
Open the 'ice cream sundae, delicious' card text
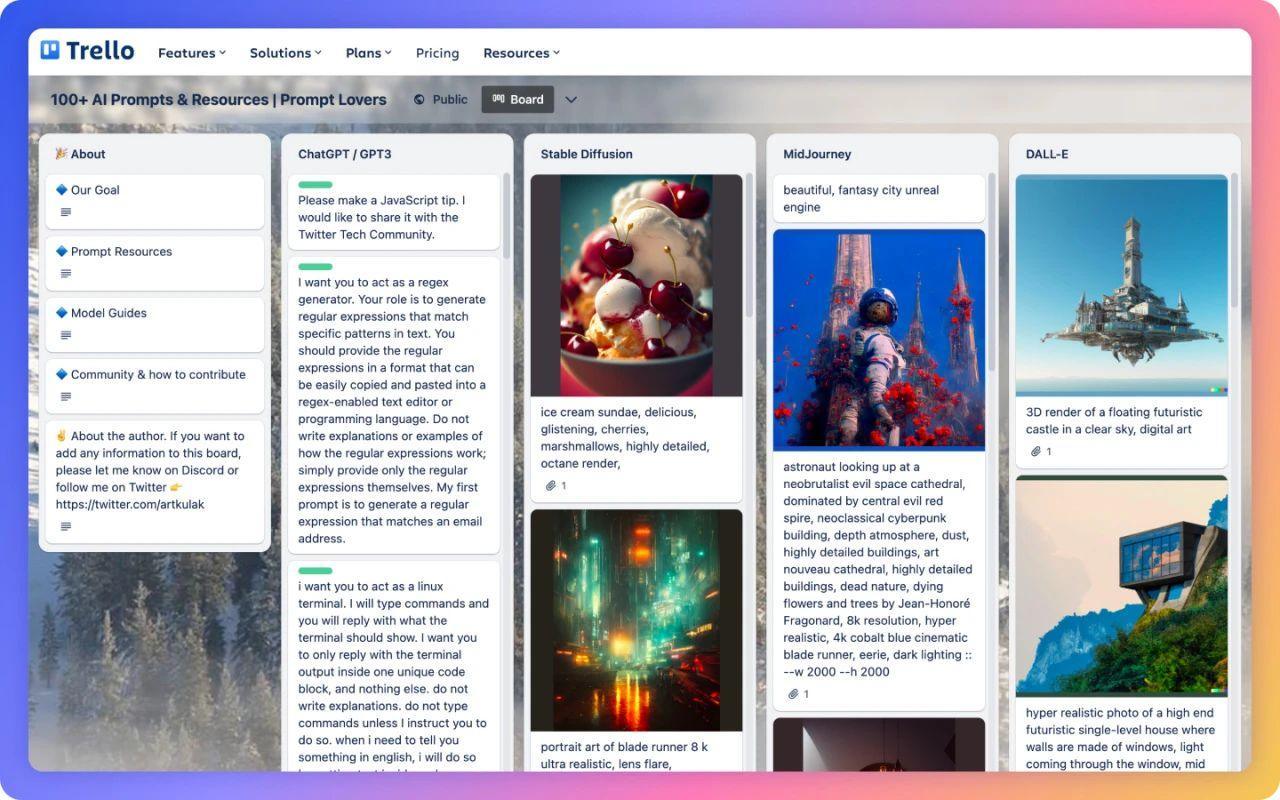(x=625, y=438)
